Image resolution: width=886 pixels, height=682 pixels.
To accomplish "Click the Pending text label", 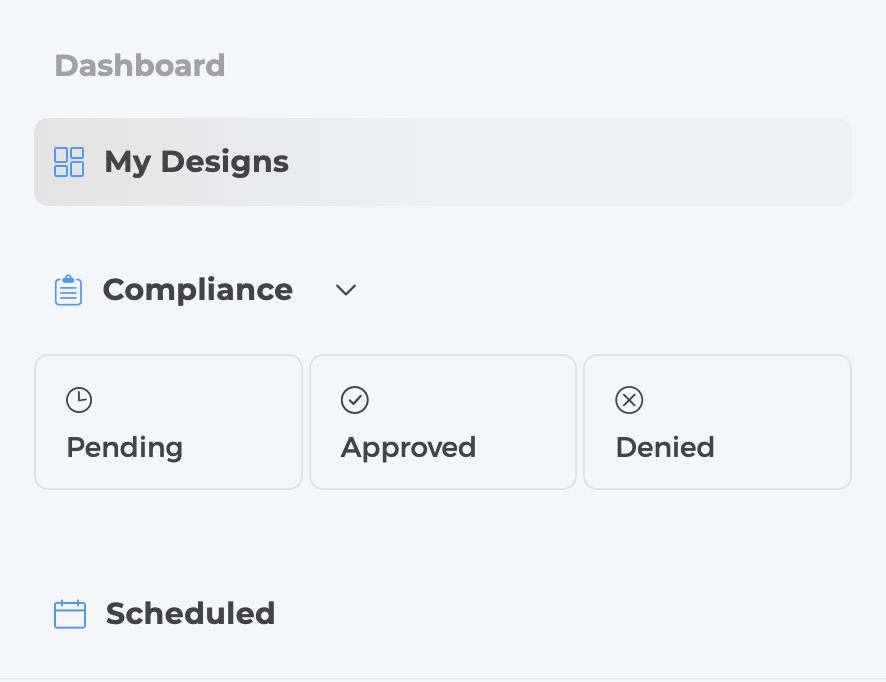I will [125, 448].
